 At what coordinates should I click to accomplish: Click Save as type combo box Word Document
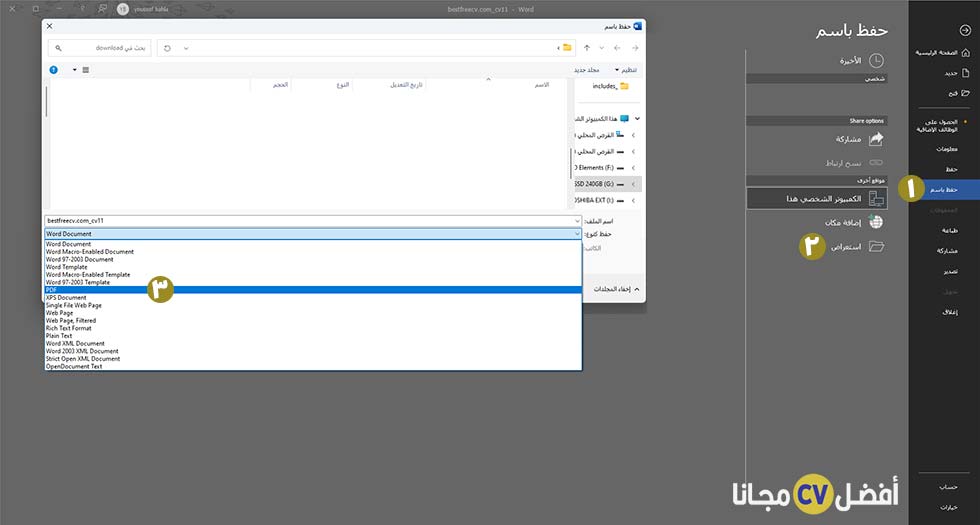point(313,234)
